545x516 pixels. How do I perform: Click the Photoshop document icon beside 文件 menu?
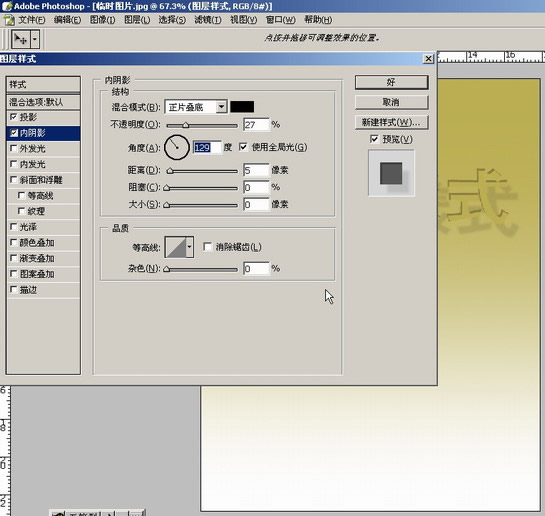[9, 20]
